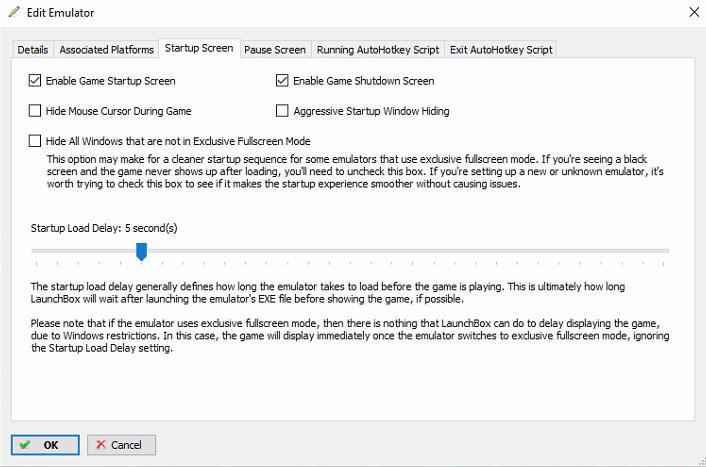706x467 pixels.
Task: Select the Startup Screen tab
Action: (x=199, y=48)
